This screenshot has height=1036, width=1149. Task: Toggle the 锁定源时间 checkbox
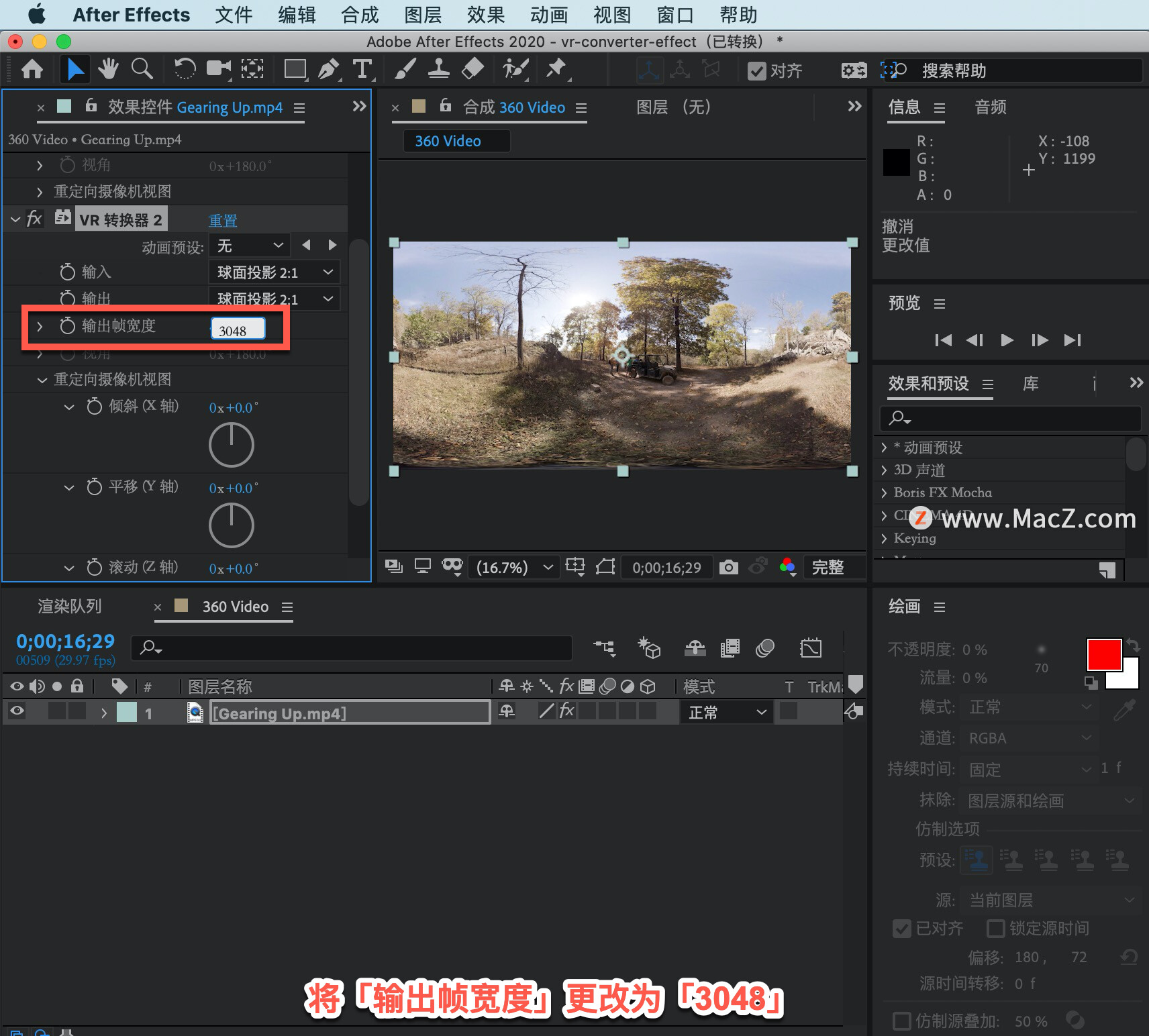point(996,929)
